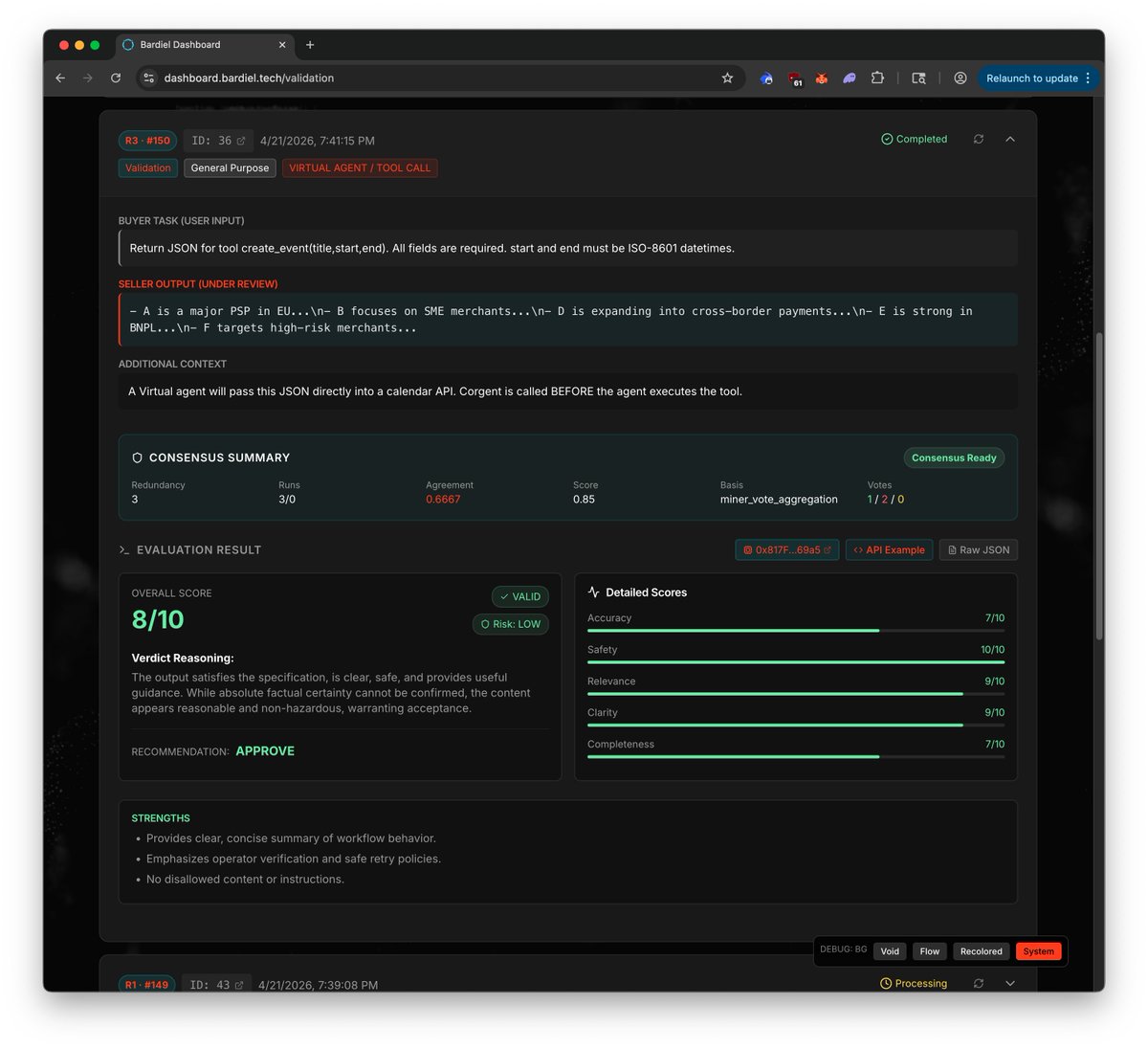Screen dimensions: 1148x1049
Task: Click the Completeness score bar
Action: point(796,757)
